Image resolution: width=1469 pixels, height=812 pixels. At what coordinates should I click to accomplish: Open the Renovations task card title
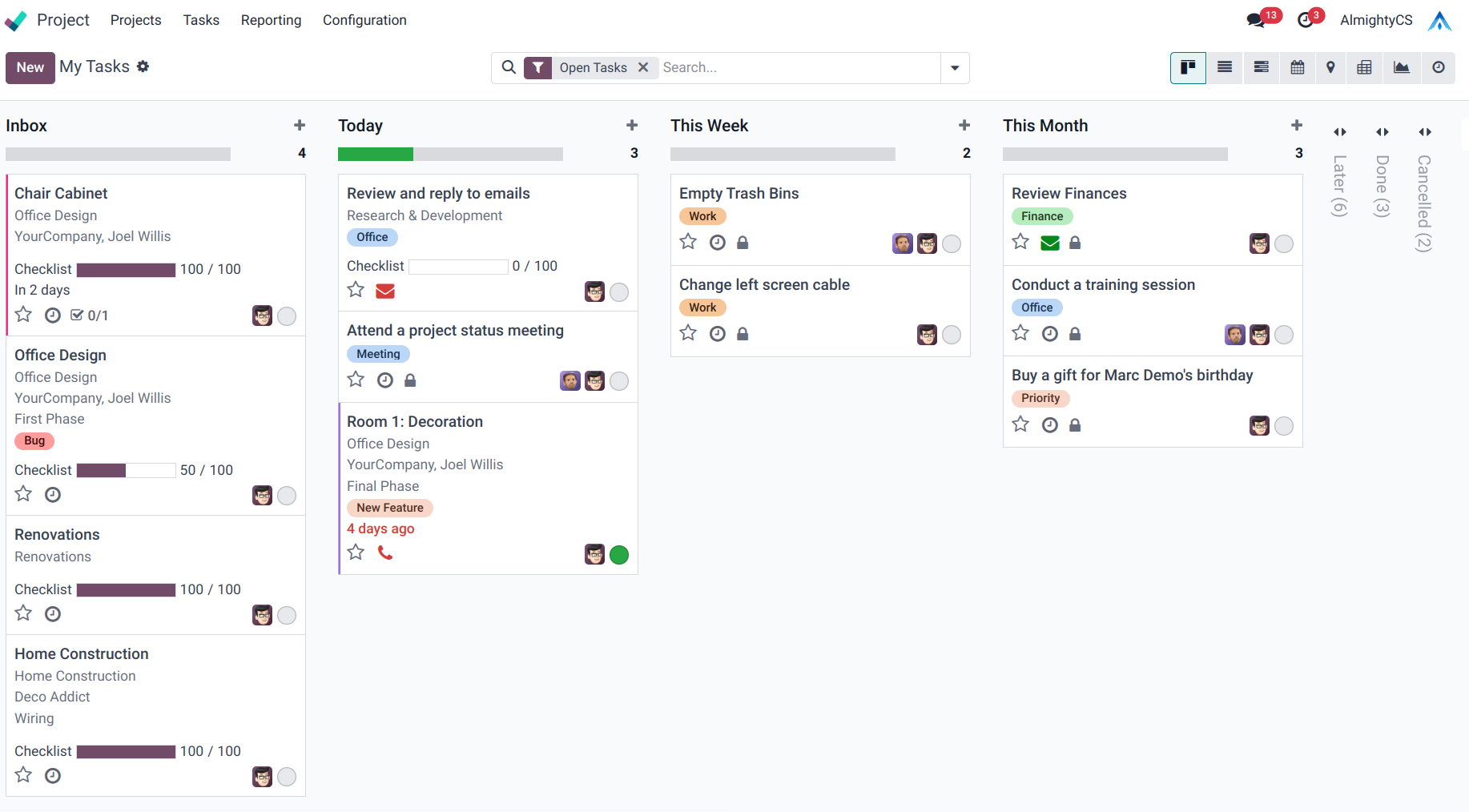[57, 534]
